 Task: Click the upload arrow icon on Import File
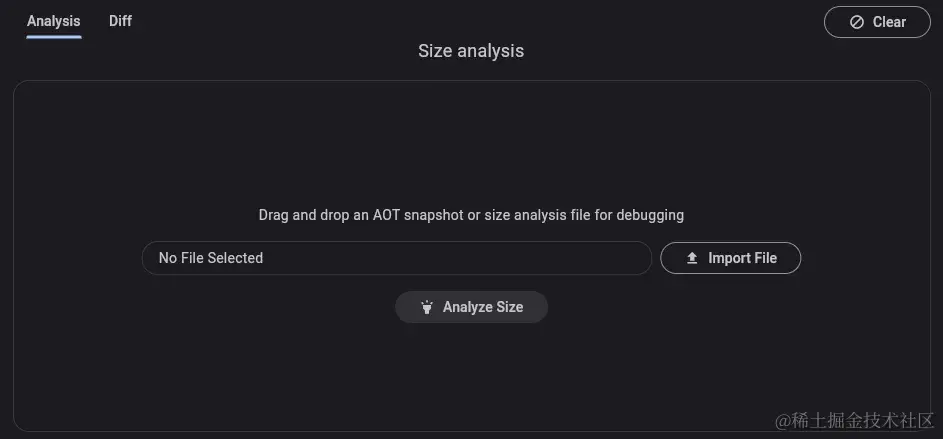point(692,258)
